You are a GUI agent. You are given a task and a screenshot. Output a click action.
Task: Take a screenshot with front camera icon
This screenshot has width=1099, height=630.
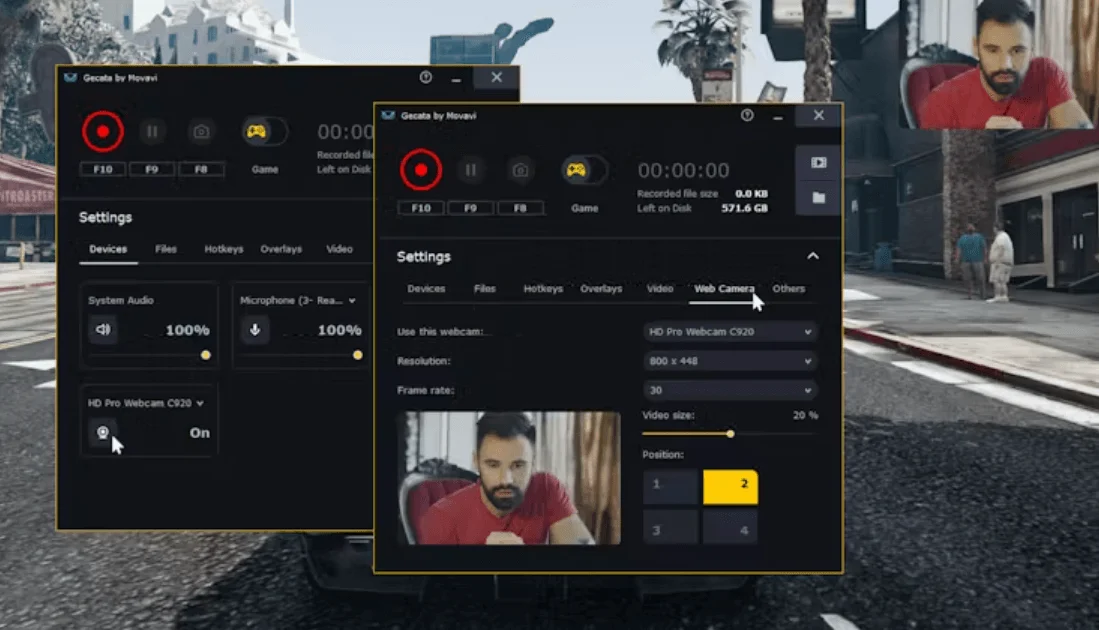(520, 170)
